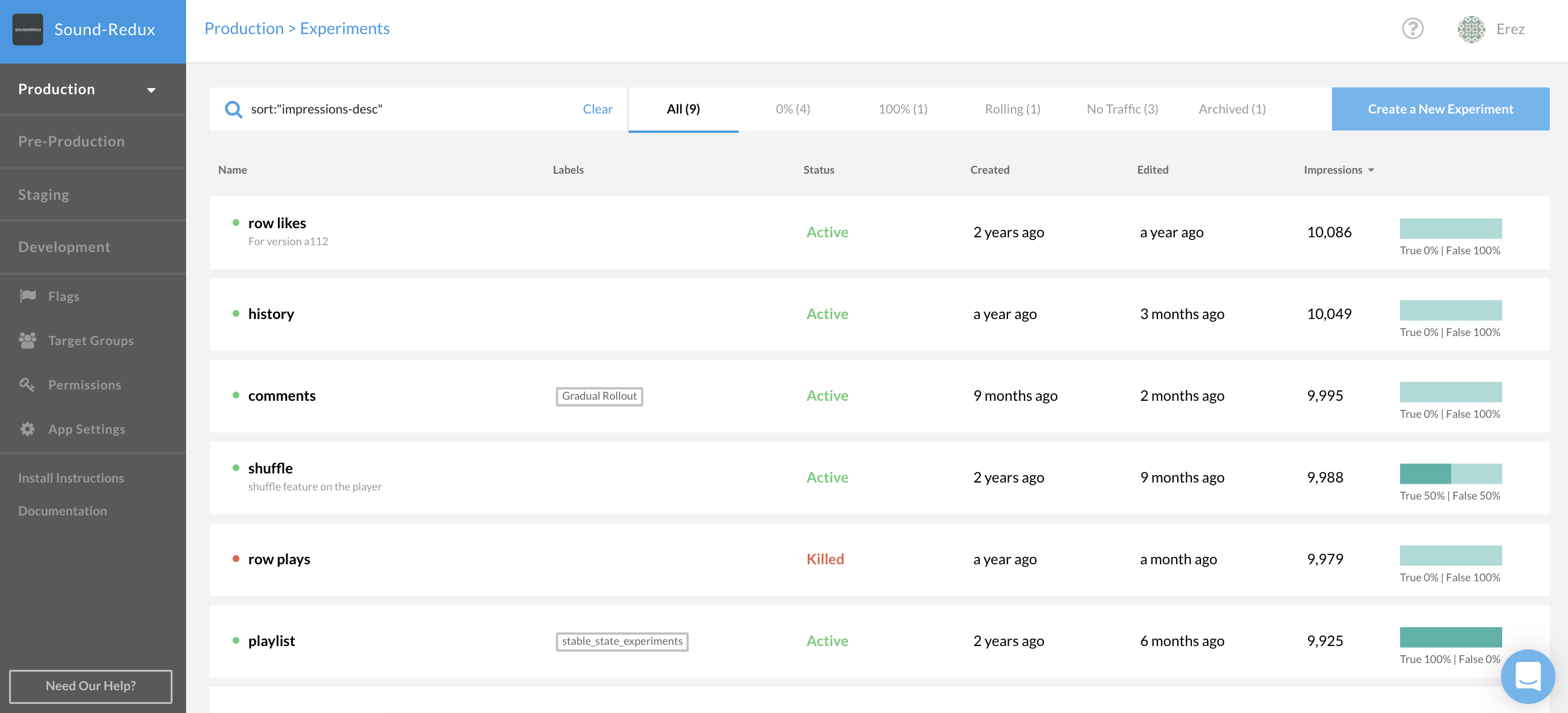Open the row plays experiment
Viewport: 1568px width, 713px height.
point(279,559)
